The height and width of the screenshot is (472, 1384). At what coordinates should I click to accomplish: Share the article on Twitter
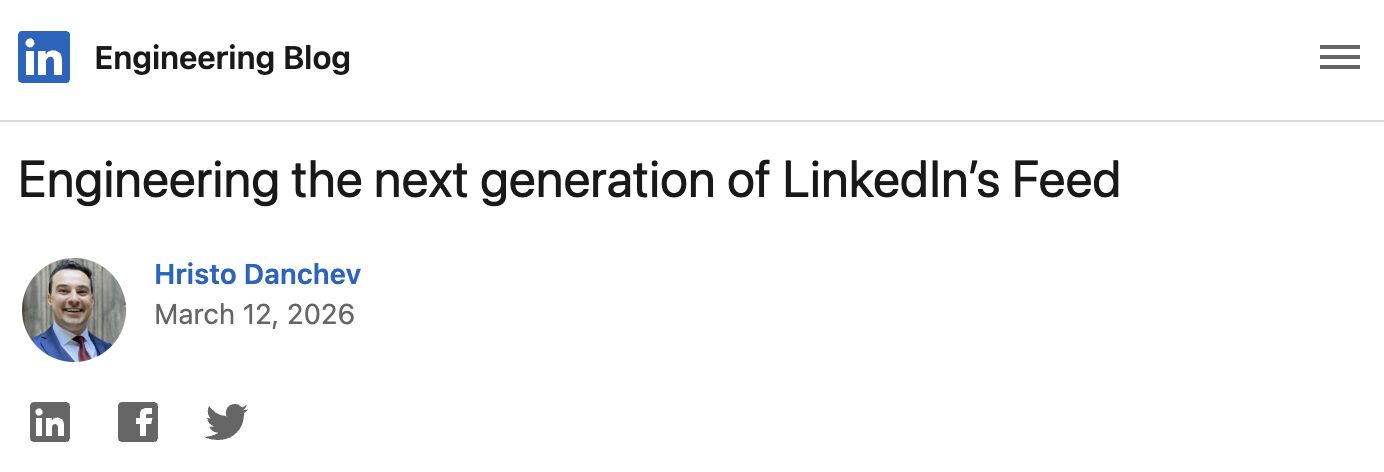[x=227, y=422]
